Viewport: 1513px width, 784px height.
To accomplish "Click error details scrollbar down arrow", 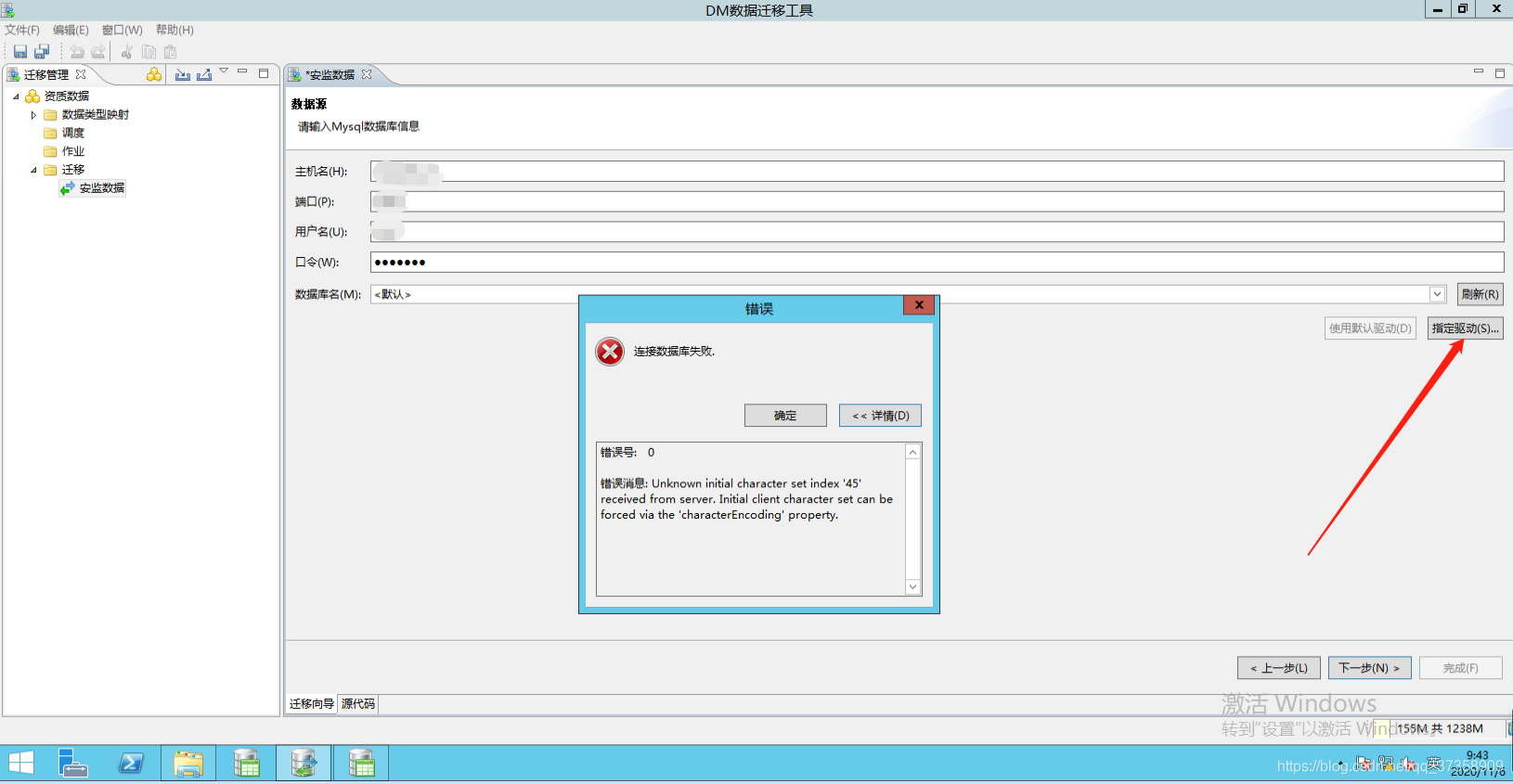I will click(x=912, y=586).
